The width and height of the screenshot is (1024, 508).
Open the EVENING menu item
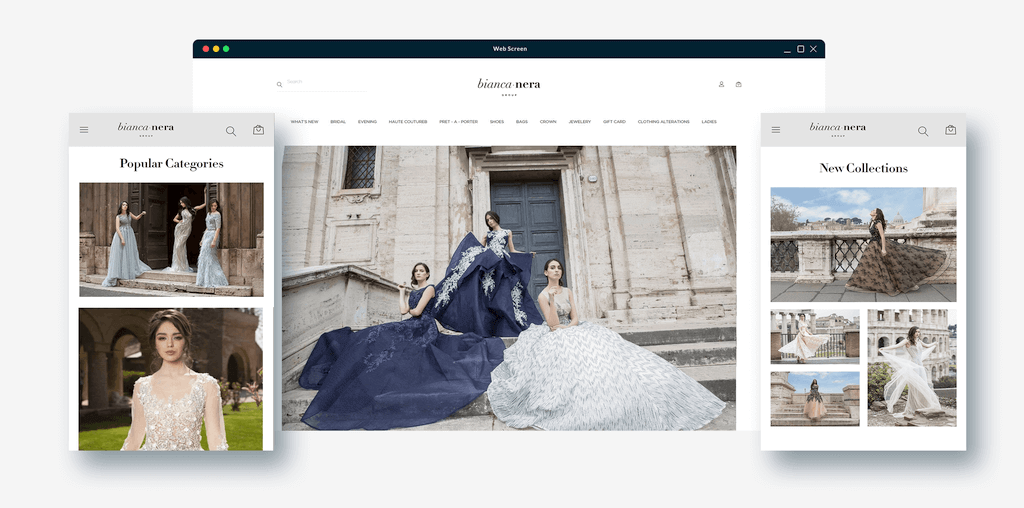click(367, 122)
